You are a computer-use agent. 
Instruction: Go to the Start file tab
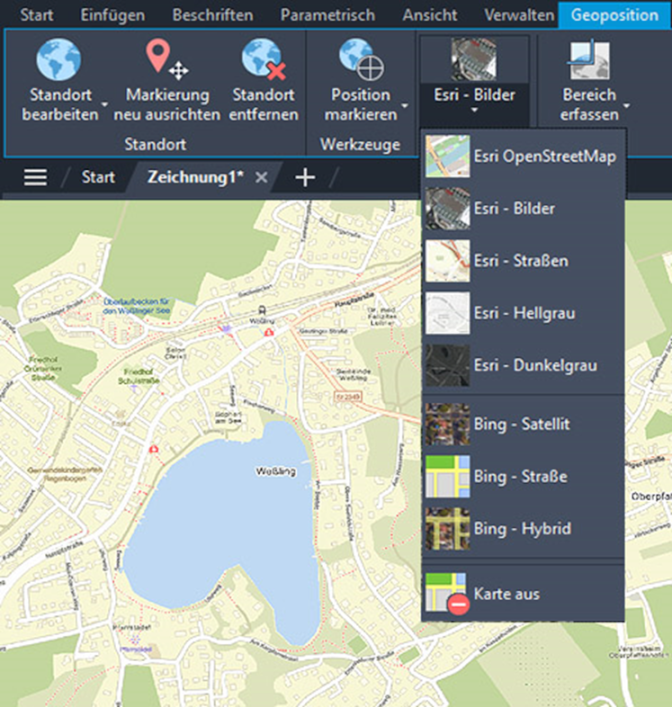click(x=98, y=177)
